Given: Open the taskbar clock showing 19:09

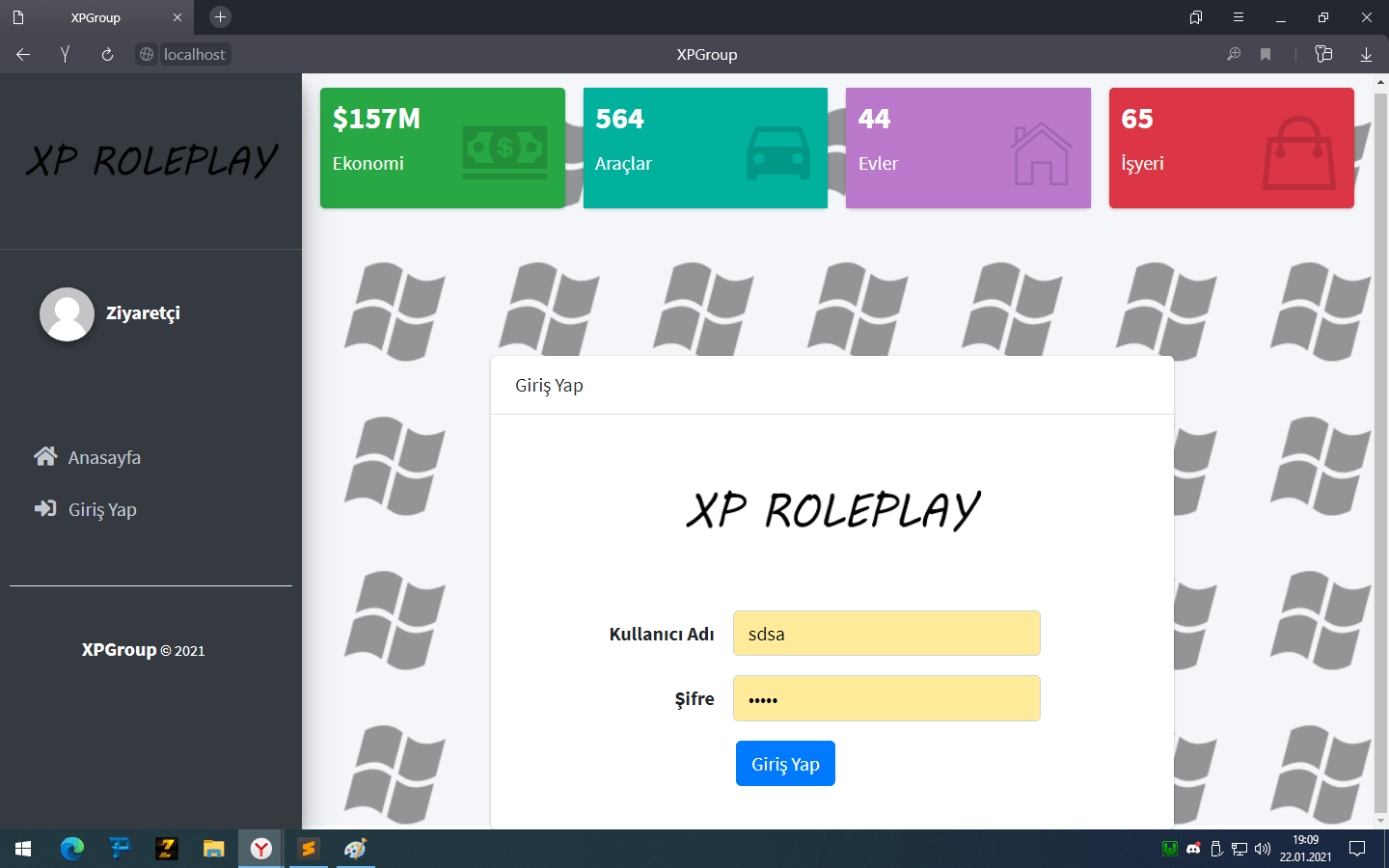Looking at the screenshot, I should tap(1306, 849).
